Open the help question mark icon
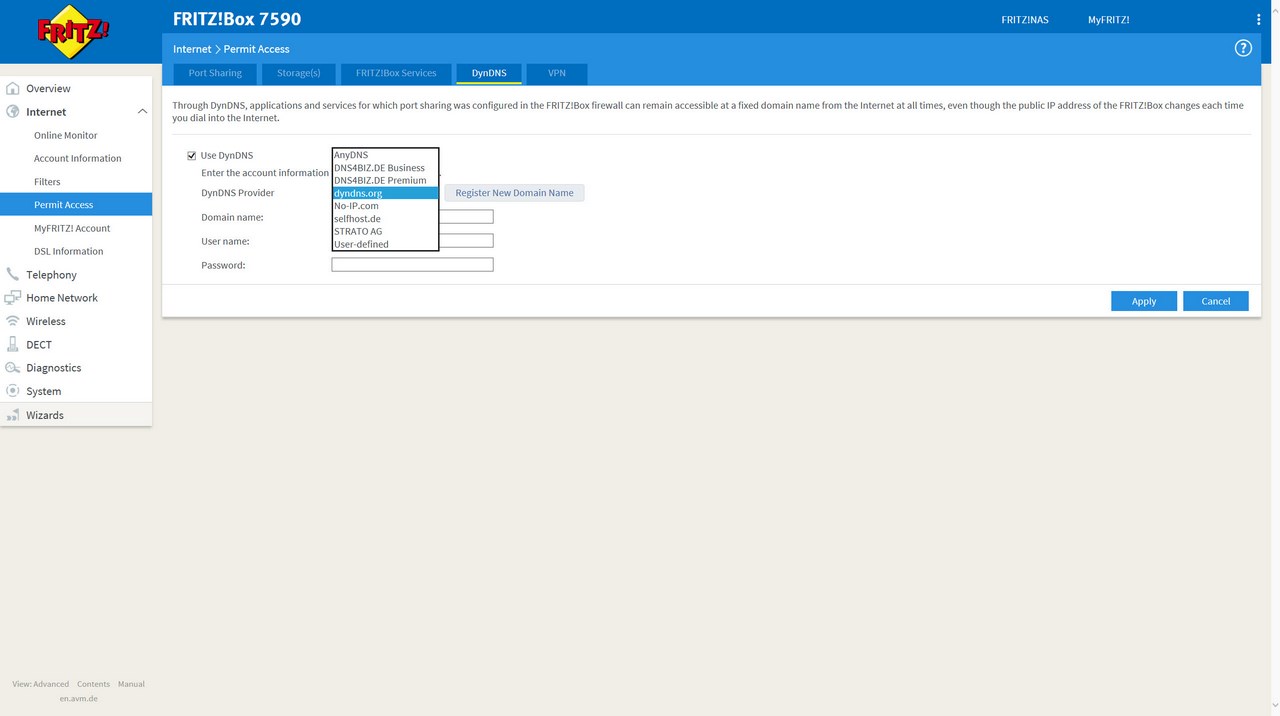The image size is (1280, 716). (x=1243, y=48)
